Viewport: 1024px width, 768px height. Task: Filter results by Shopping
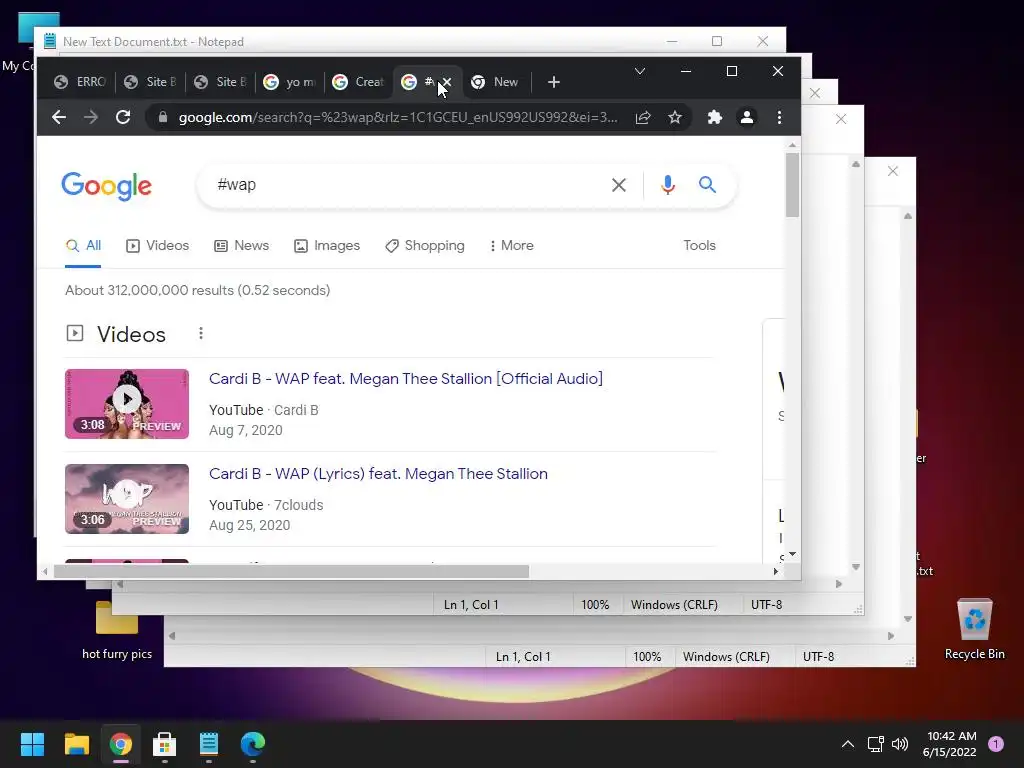tap(425, 246)
